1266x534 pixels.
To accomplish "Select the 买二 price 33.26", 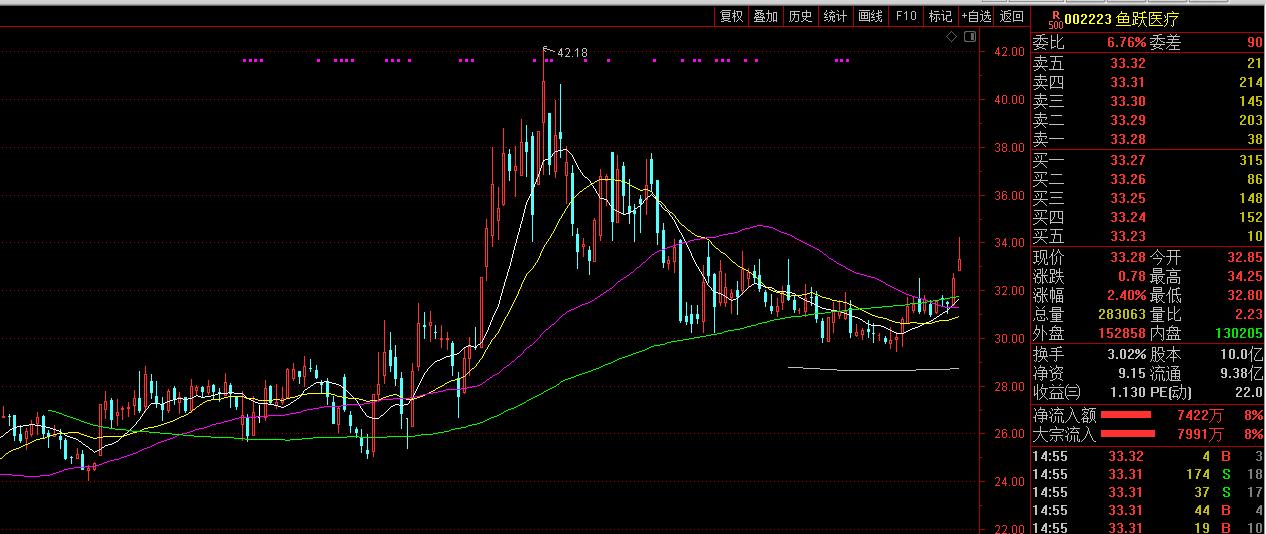I will pos(1128,179).
